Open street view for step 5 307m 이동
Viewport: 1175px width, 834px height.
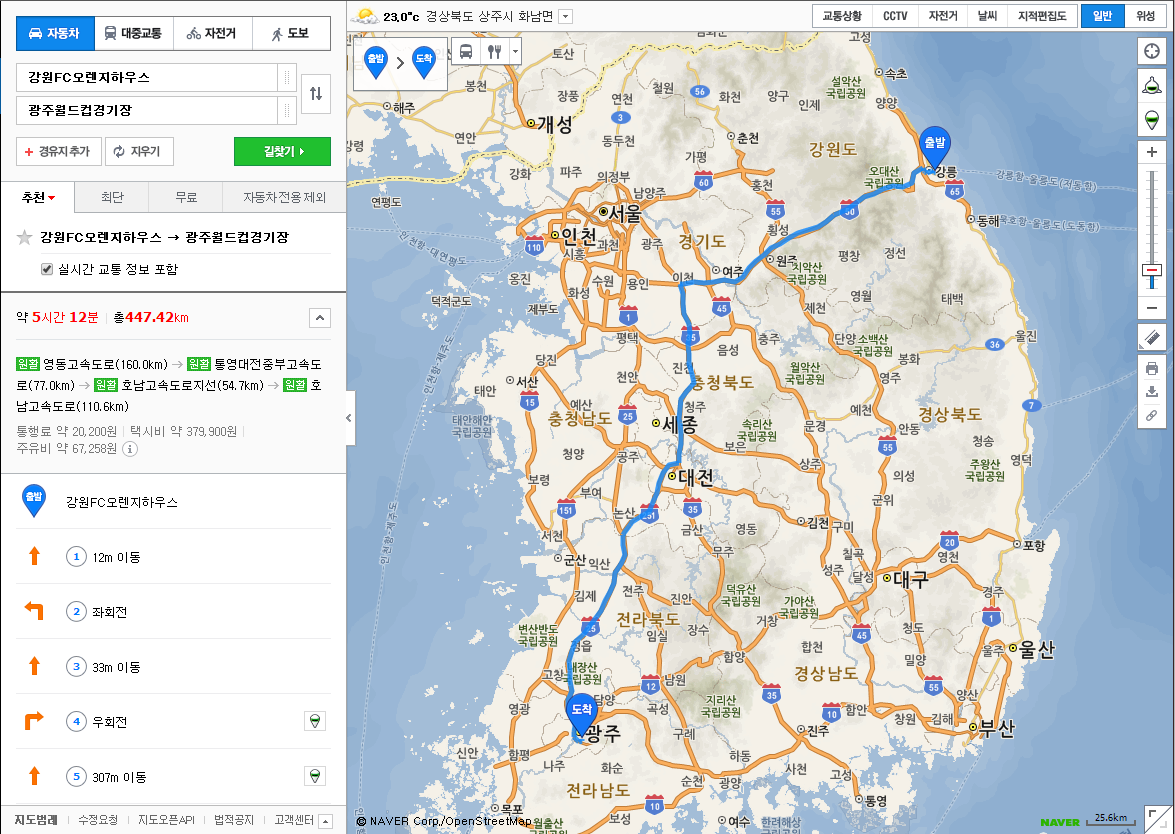[x=315, y=776]
